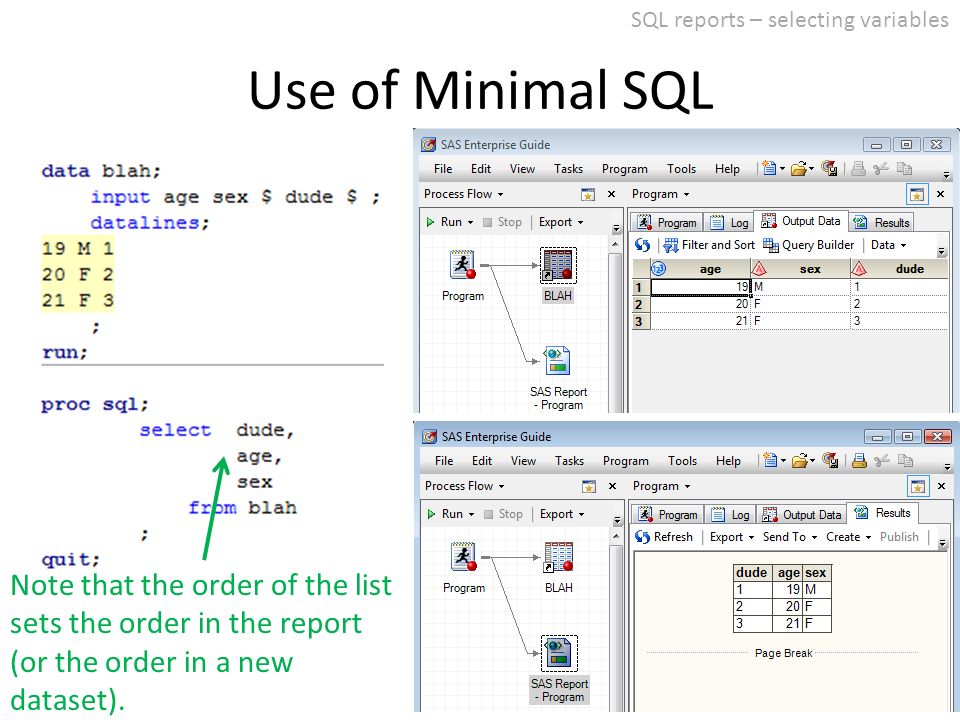Switch to Log tab in lower window
The image size is (960, 720).
pos(730,515)
